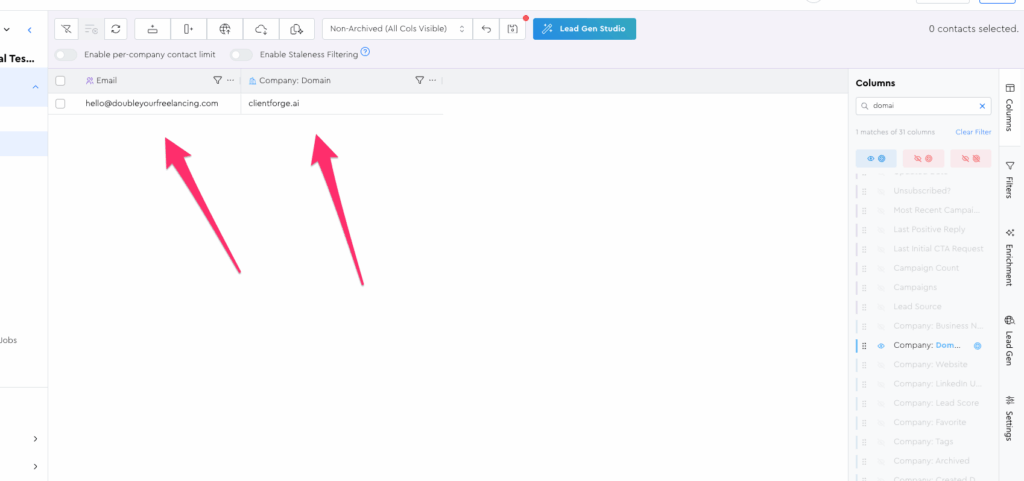Image resolution: width=1024 pixels, height=481 pixels.
Task: Click the add column toolbar icon
Action: [189, 29]
